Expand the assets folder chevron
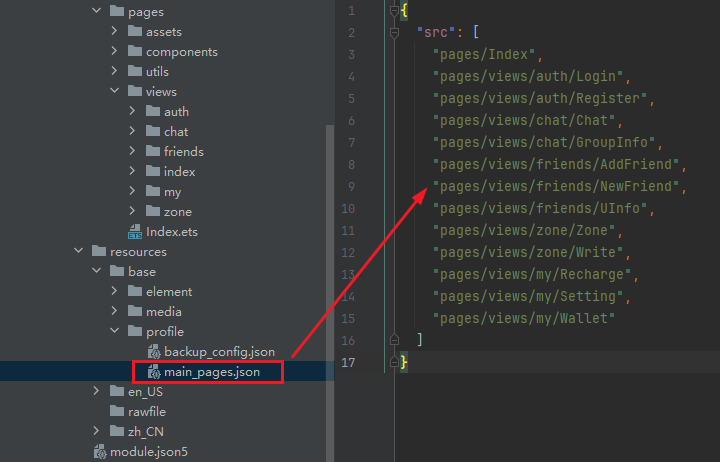Screen dimensions: 720x462 [x=114, y=31]
